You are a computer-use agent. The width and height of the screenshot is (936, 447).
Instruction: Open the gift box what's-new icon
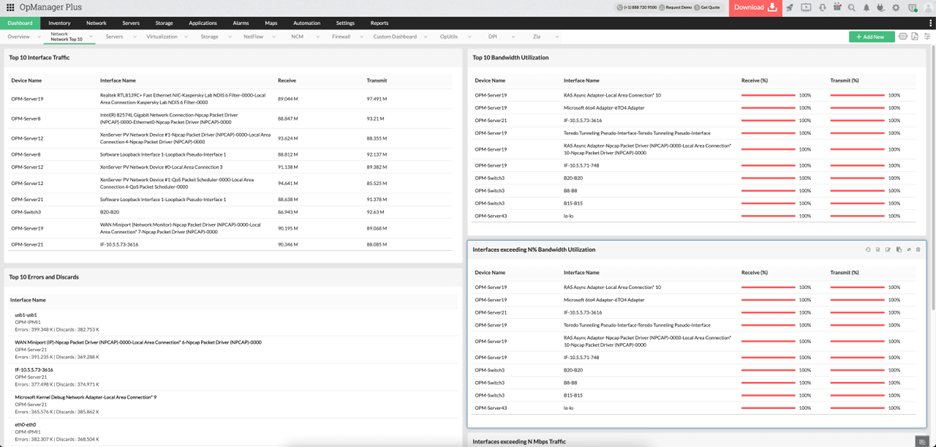pyautogui.click(x=837, y=7)
